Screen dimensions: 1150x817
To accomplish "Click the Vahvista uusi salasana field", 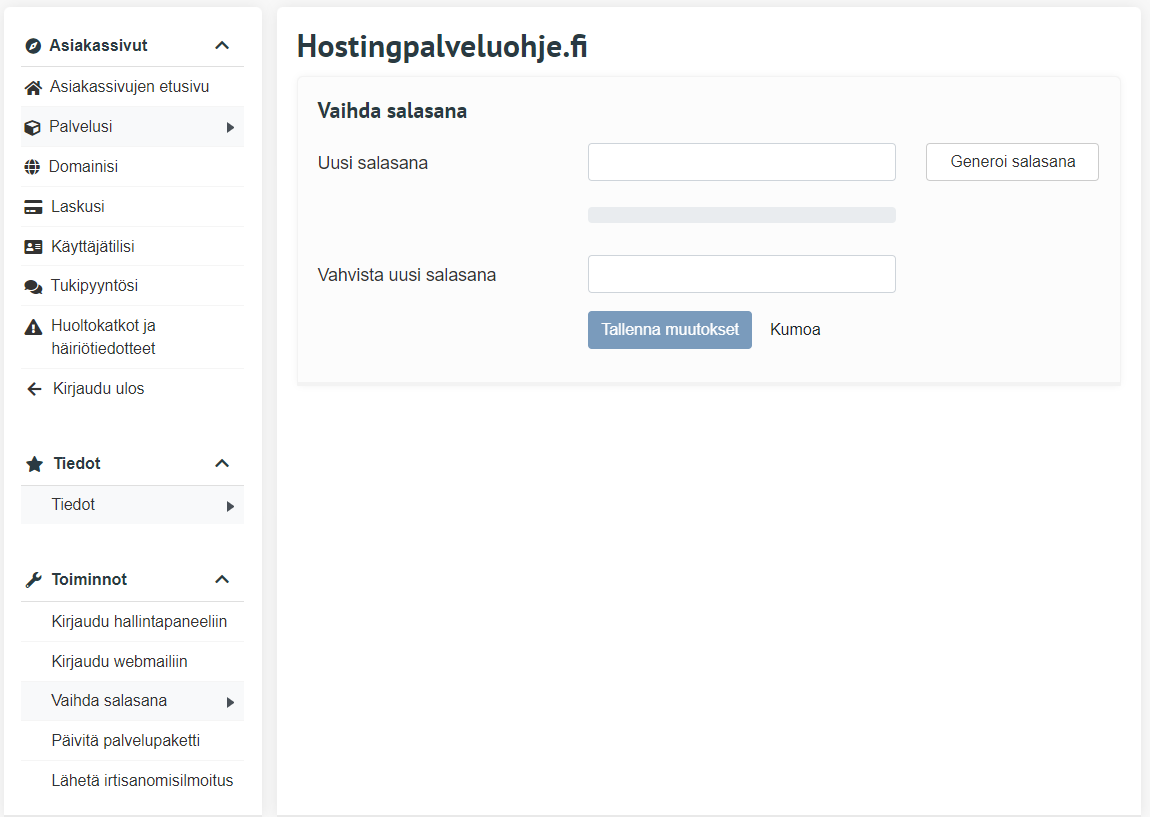I will pos(741,274).
